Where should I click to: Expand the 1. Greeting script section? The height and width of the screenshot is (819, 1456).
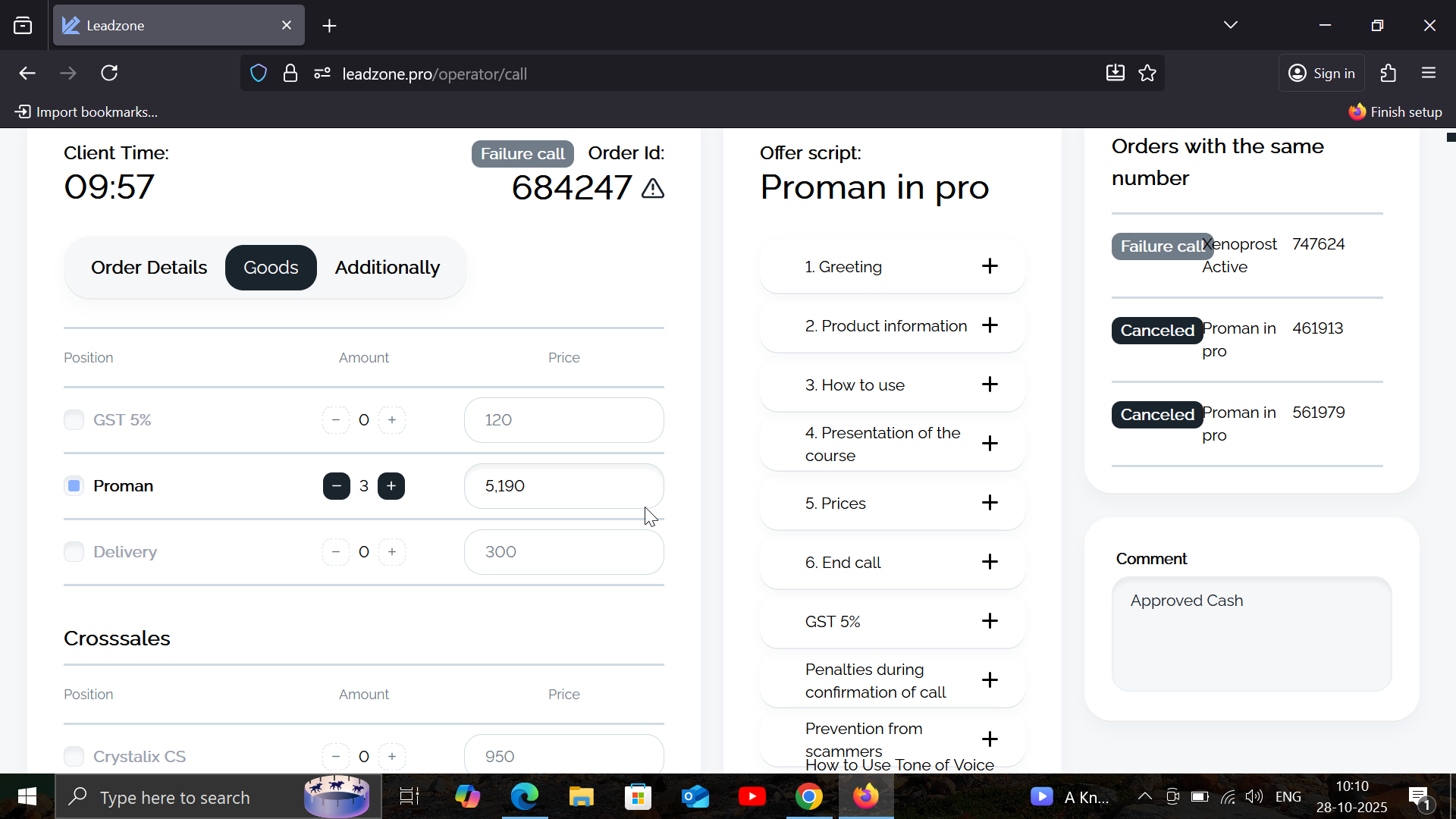(989, 266)
